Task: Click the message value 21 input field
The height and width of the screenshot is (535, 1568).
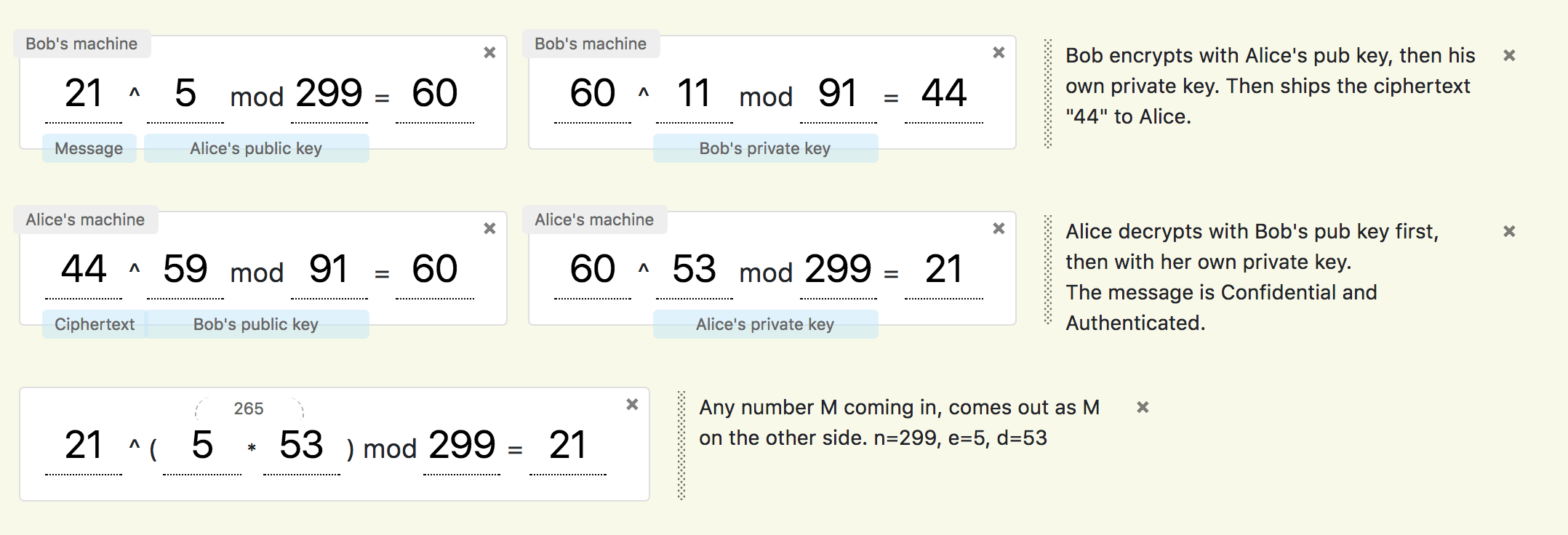Action: [x=84, y=93]
